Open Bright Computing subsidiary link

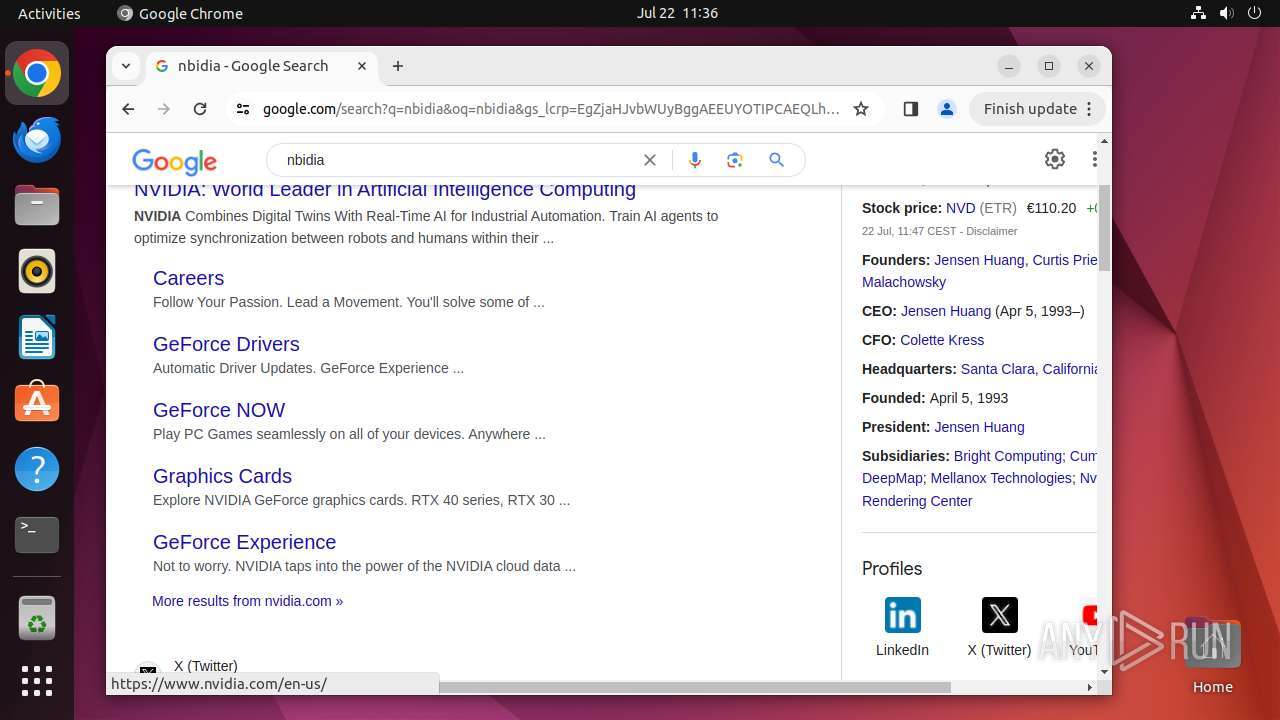pos(1008,456)
